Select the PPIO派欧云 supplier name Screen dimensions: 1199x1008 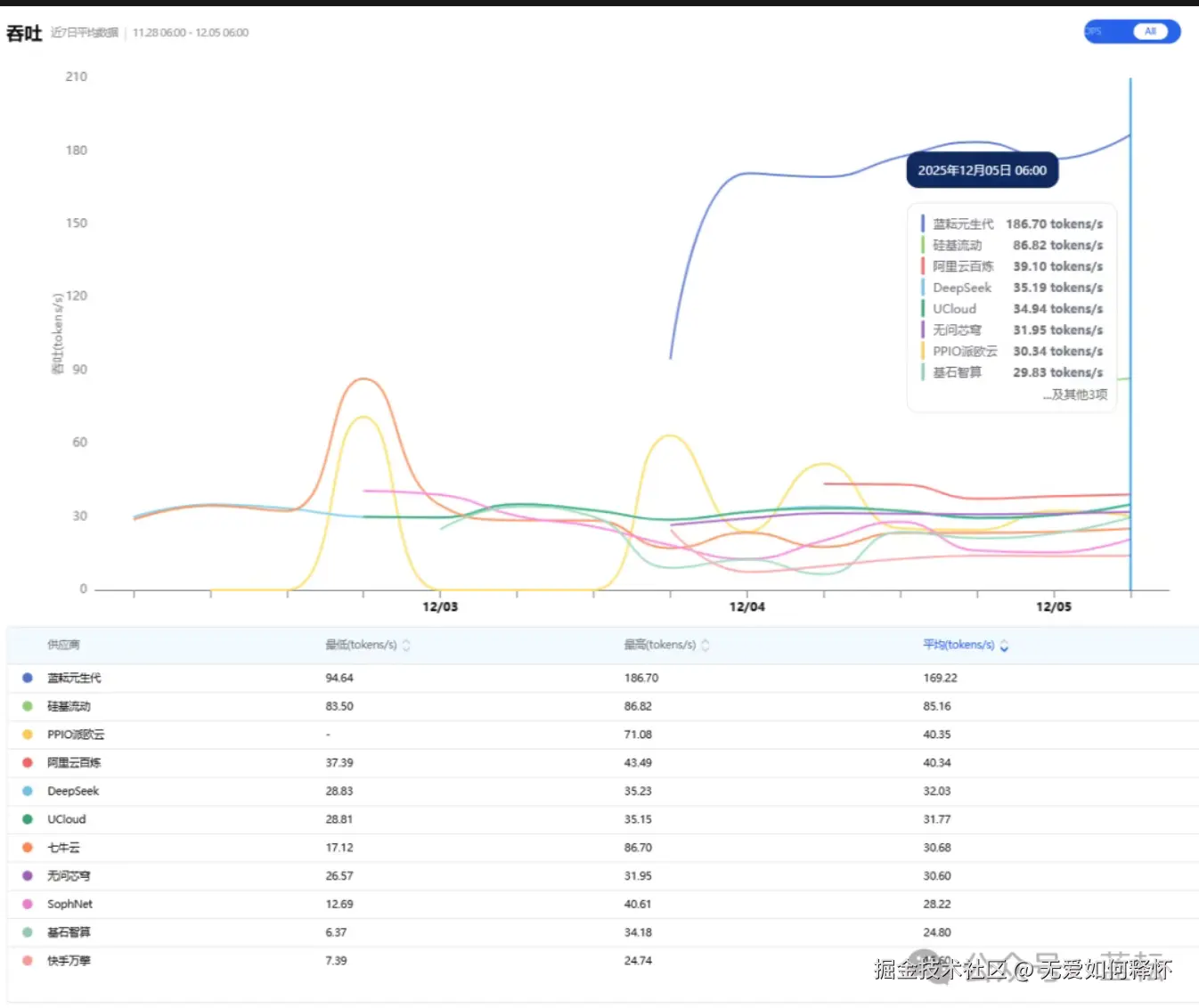[x=76, y=735]
